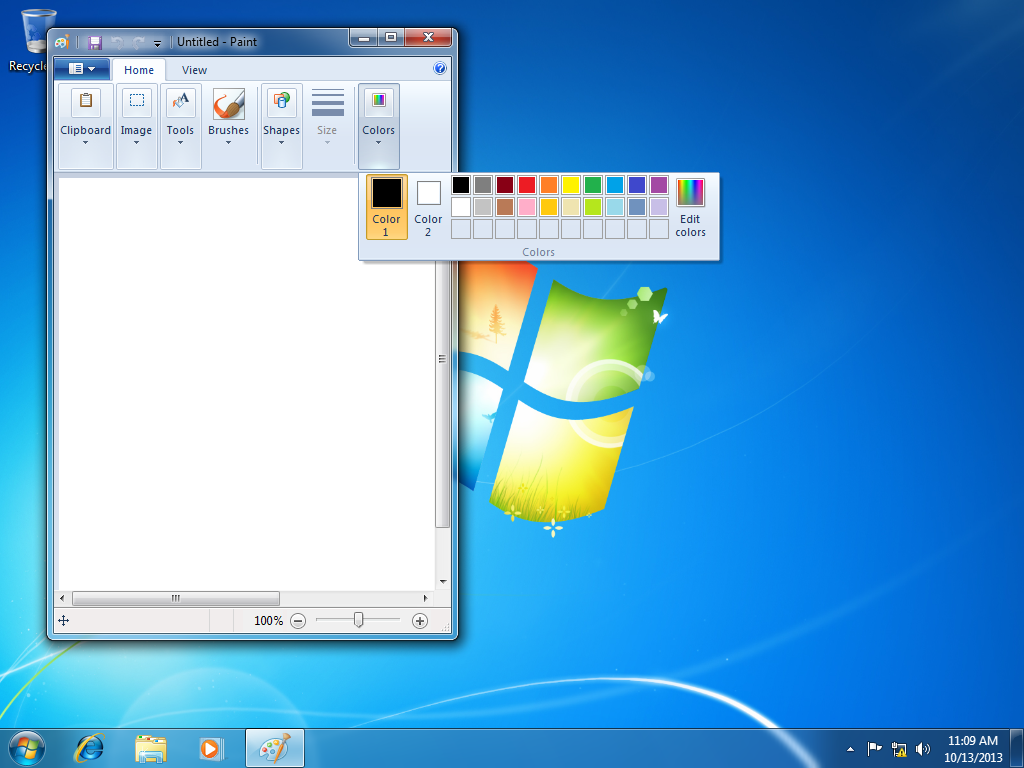Switch to the Home ribbon tab
The height and width of the screenshot is (768, 1024).
pos(139,70)
